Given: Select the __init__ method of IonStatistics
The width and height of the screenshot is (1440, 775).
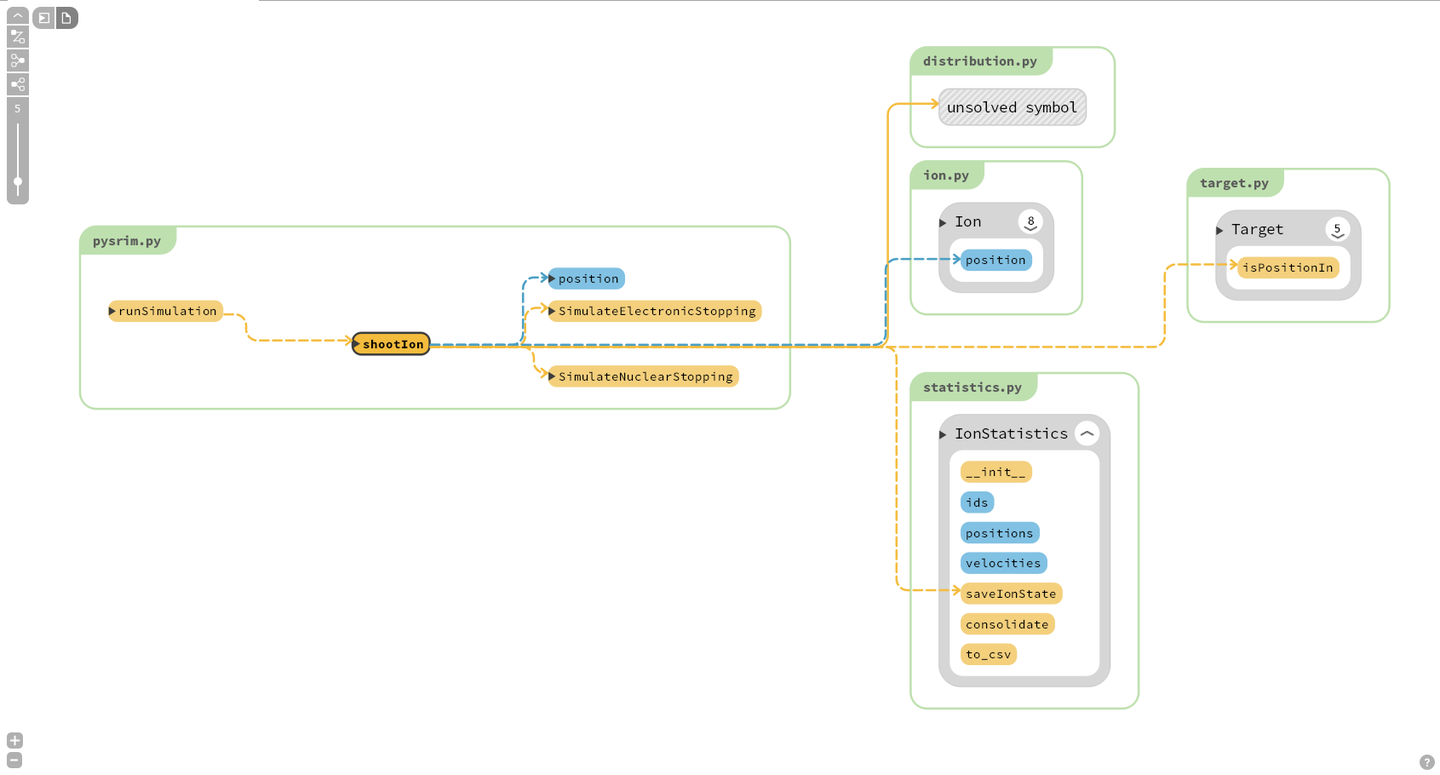Looking at the screenshot, I should click(996, 472).
